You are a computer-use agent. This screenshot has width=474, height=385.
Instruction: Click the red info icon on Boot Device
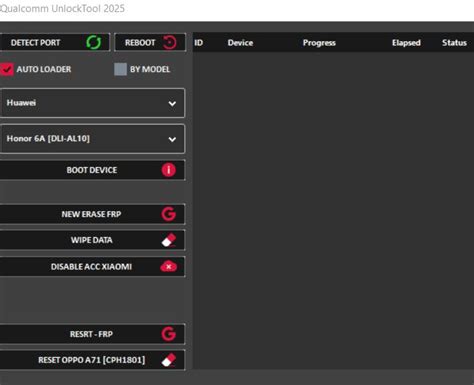169,170
